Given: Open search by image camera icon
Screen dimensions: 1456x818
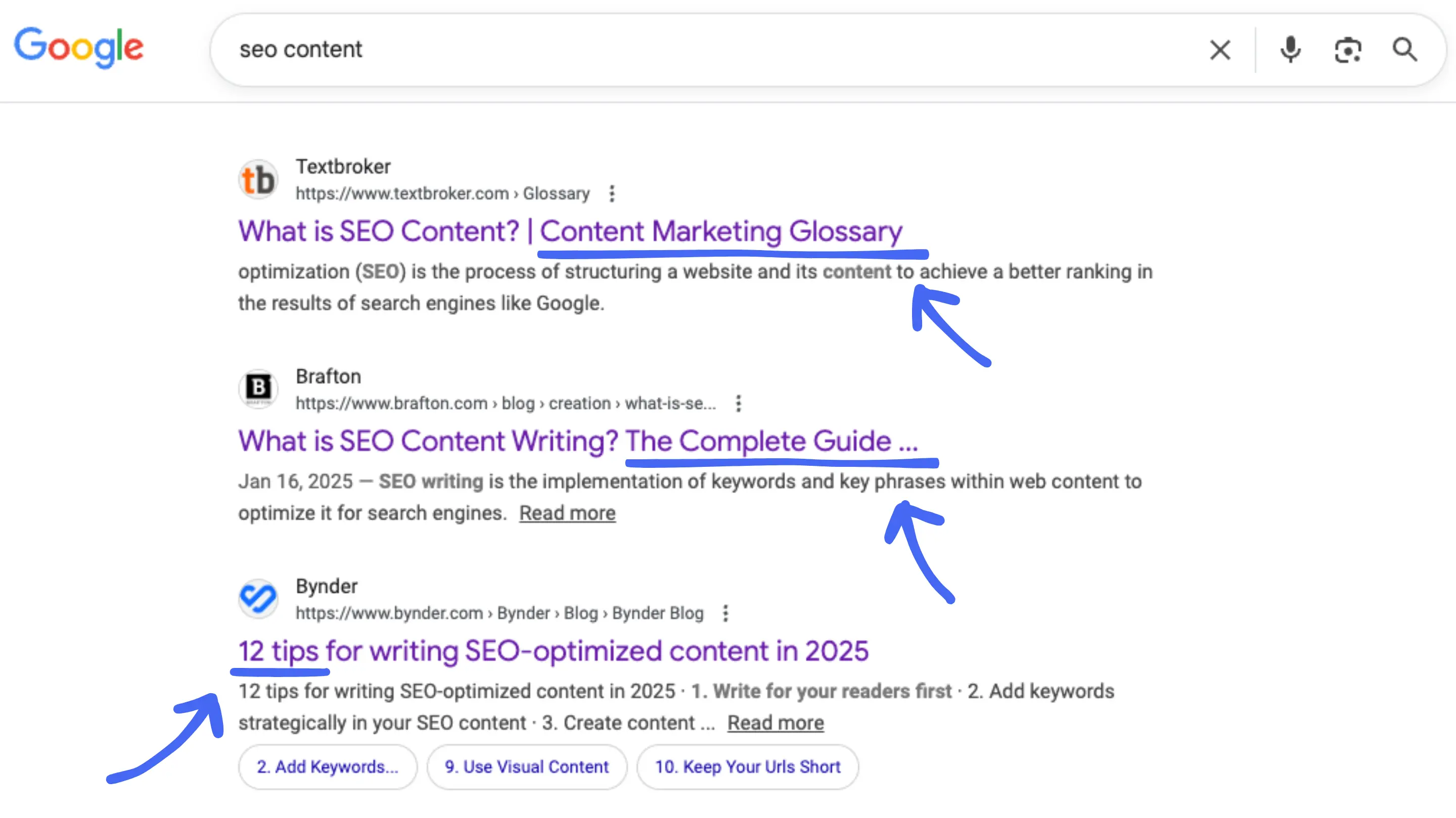Looking at the screenshot, I should click(x=1347, y=50).
